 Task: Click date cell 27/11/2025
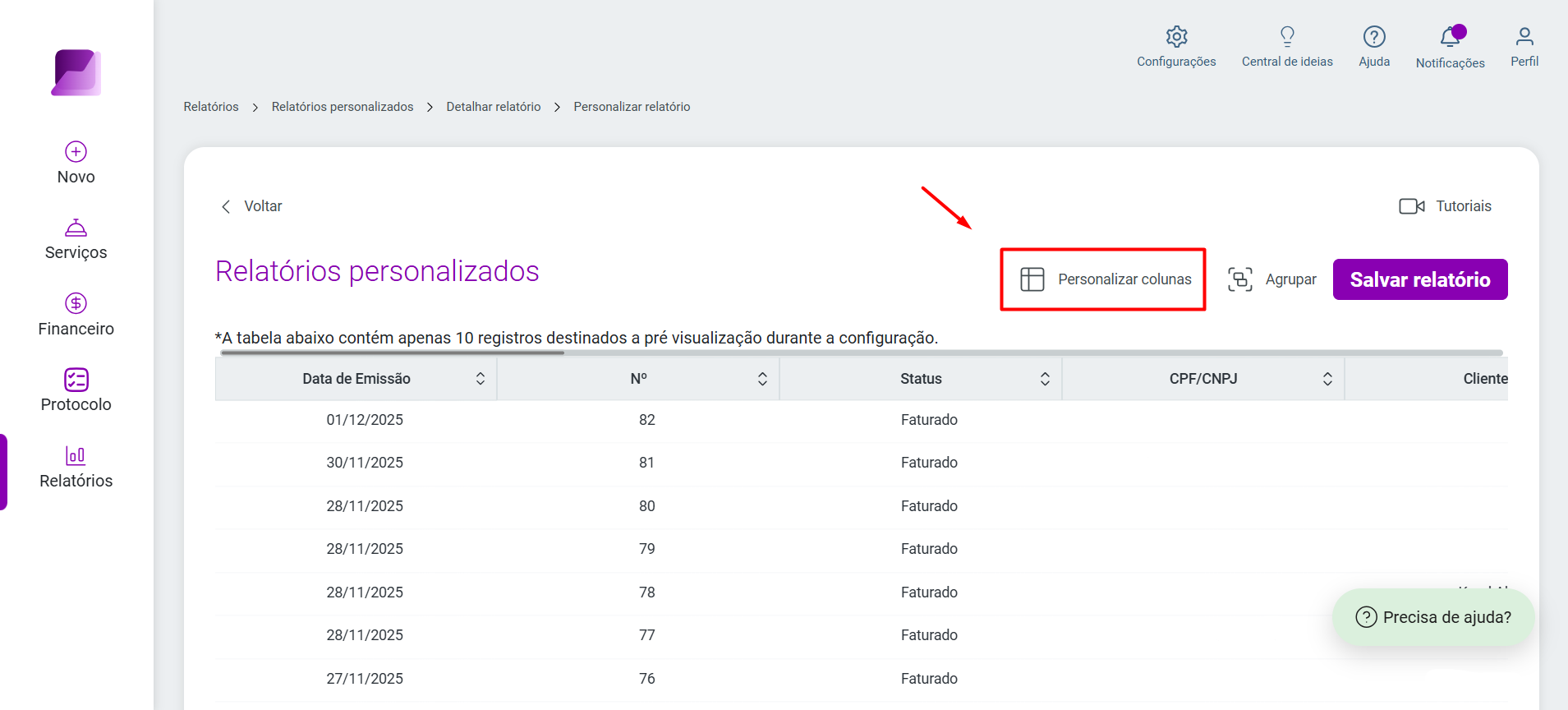365,679
